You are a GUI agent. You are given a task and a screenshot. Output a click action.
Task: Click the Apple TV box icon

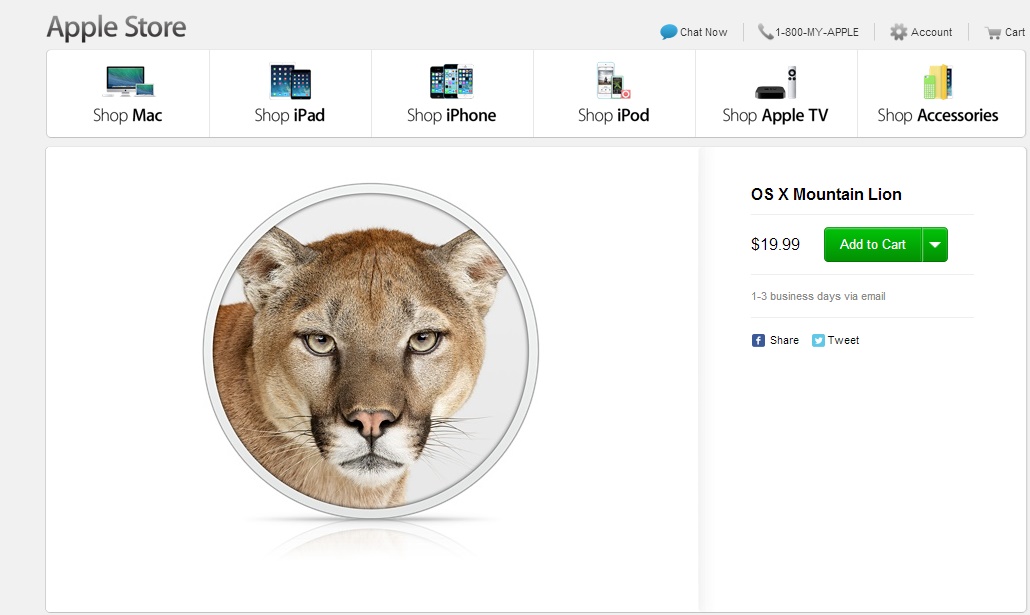coord(776,82)
